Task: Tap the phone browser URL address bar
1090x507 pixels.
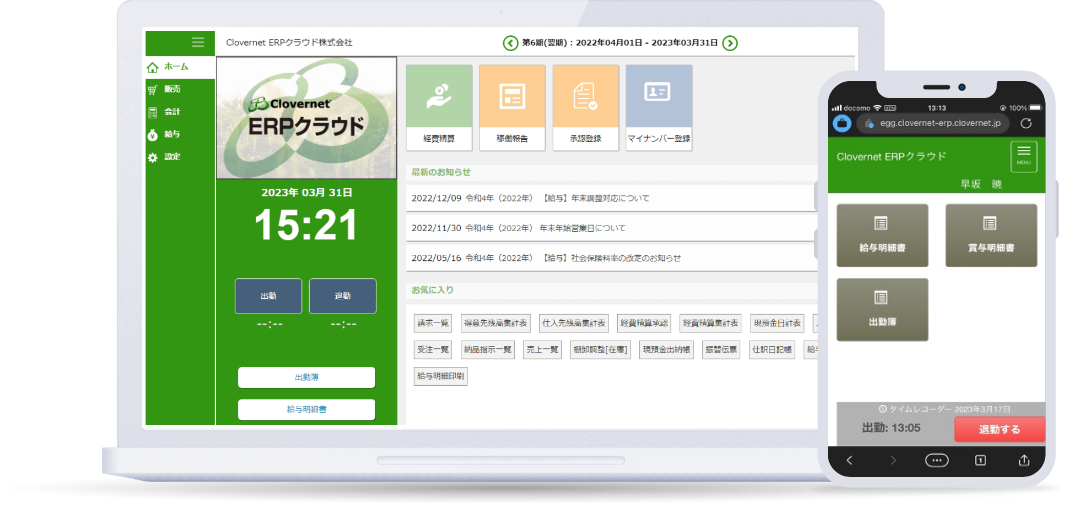Action: [932, 124]
